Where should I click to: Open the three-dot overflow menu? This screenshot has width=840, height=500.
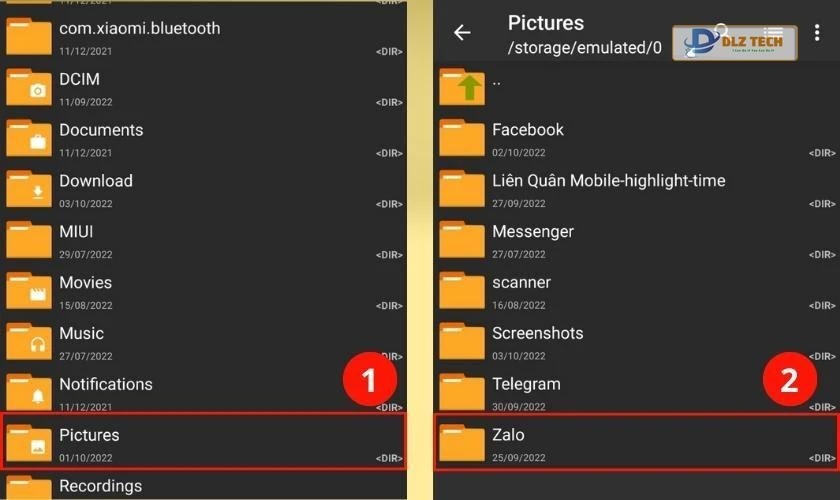point(817,35)
